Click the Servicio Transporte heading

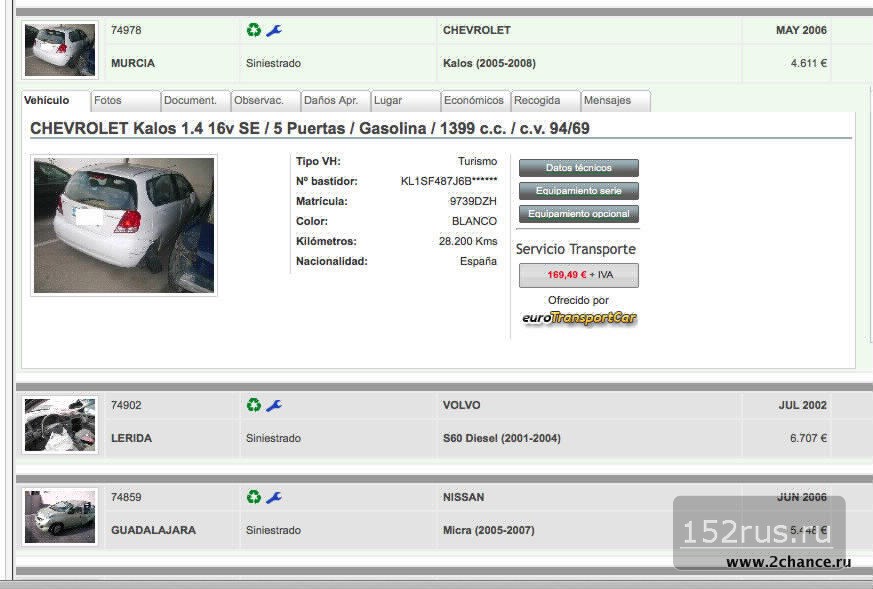(576, 249)
